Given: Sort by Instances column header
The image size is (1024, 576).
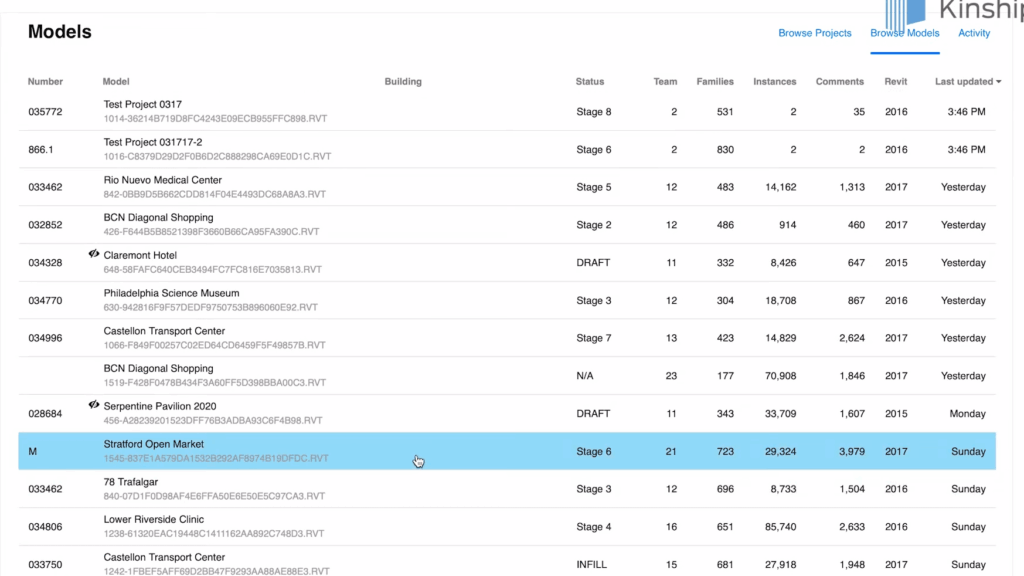Looking at the screenshot, I should pyautogui.click(x=775, y=82).
